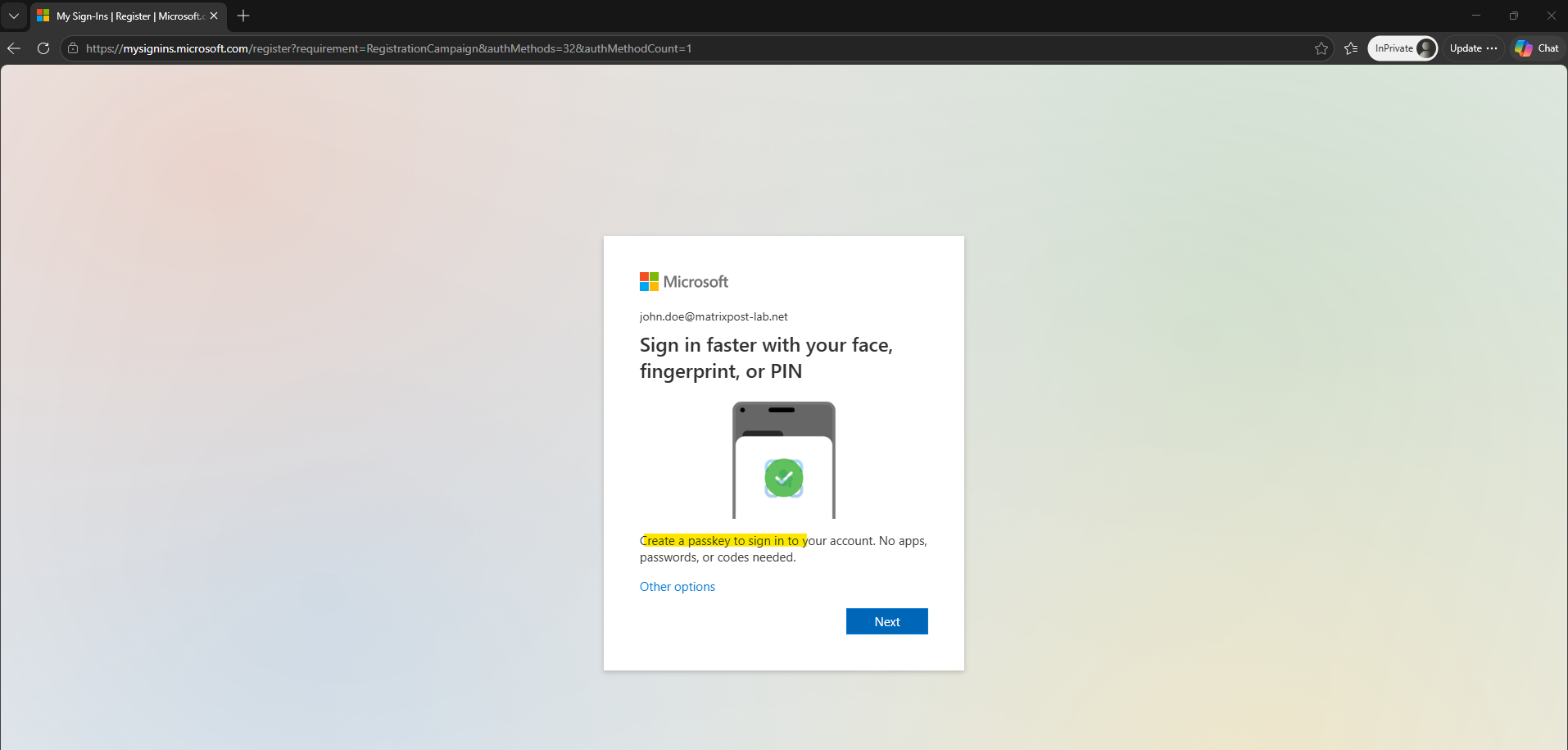Restore down the browser window
Screen dimensions: 1568x750
pos(1514,16)
